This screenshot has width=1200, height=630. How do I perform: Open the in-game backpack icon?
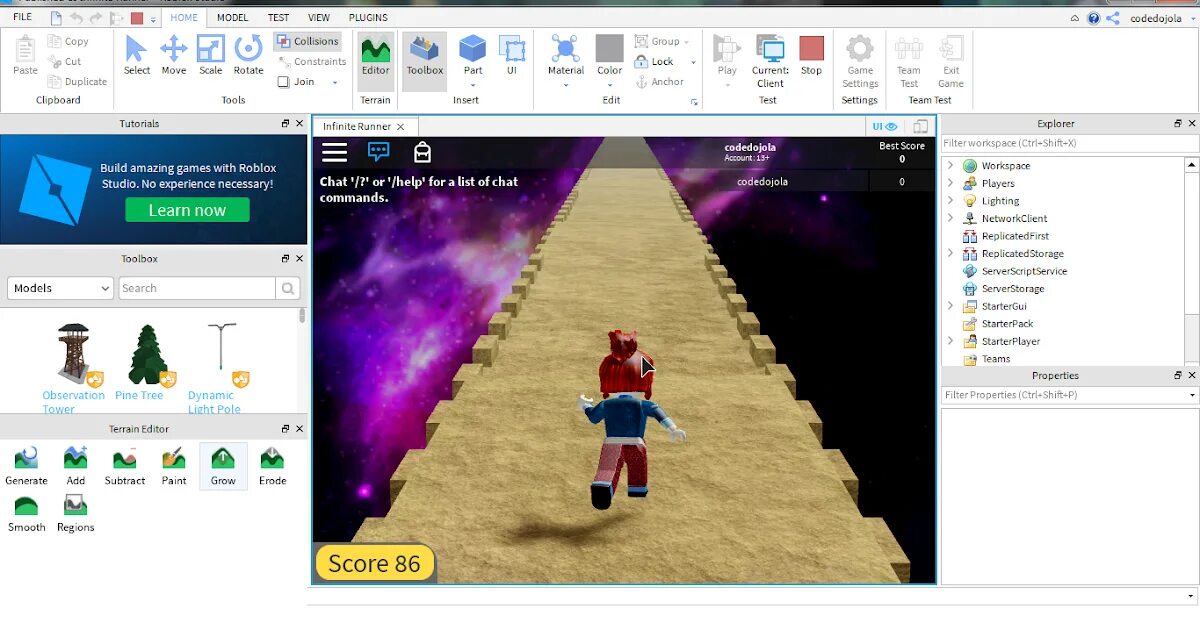tap(422, 152)
